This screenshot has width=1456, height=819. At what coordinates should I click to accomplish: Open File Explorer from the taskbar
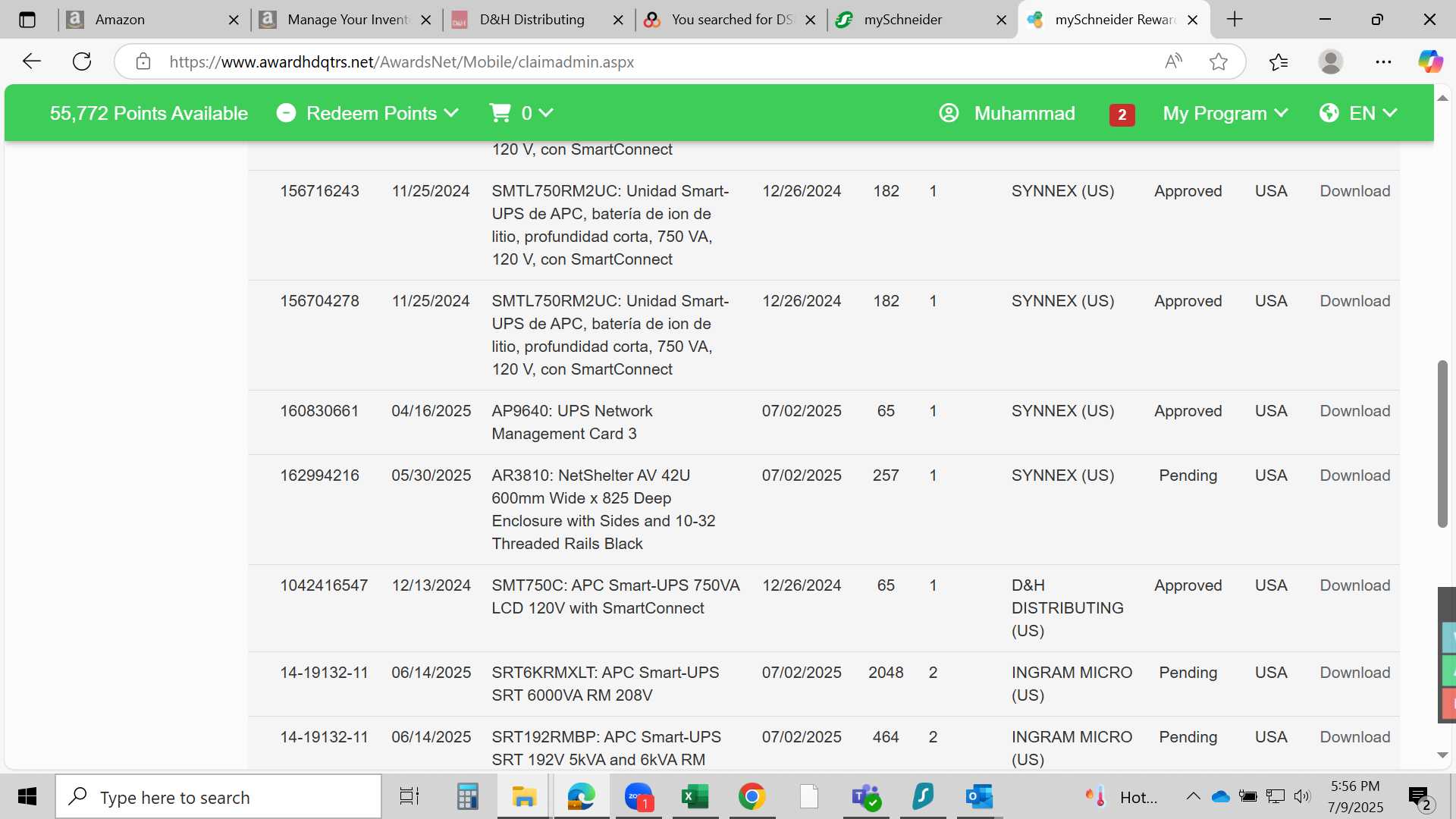pos(524,796)
